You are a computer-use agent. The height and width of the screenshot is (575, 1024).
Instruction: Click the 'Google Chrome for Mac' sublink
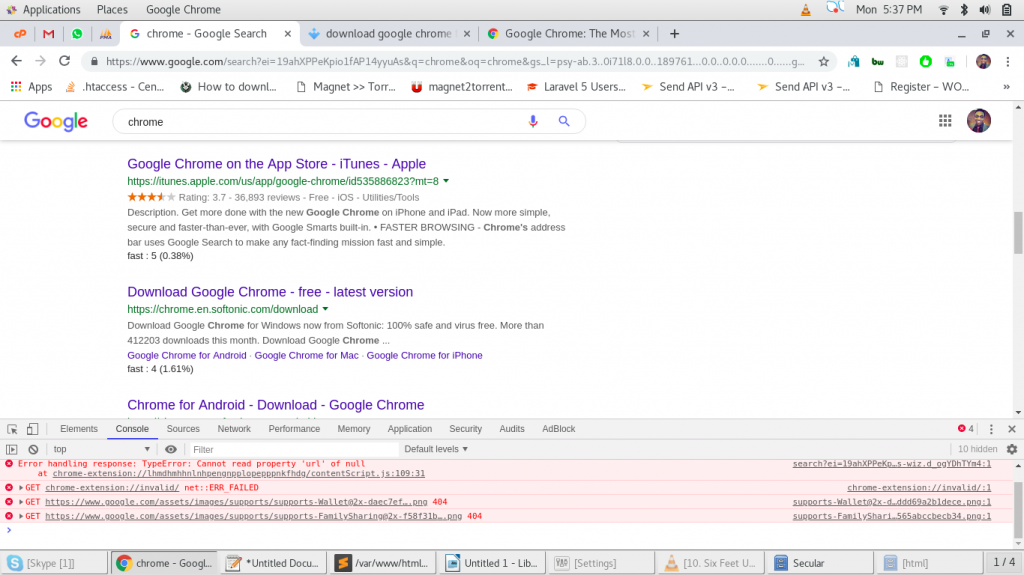(306, 355)
